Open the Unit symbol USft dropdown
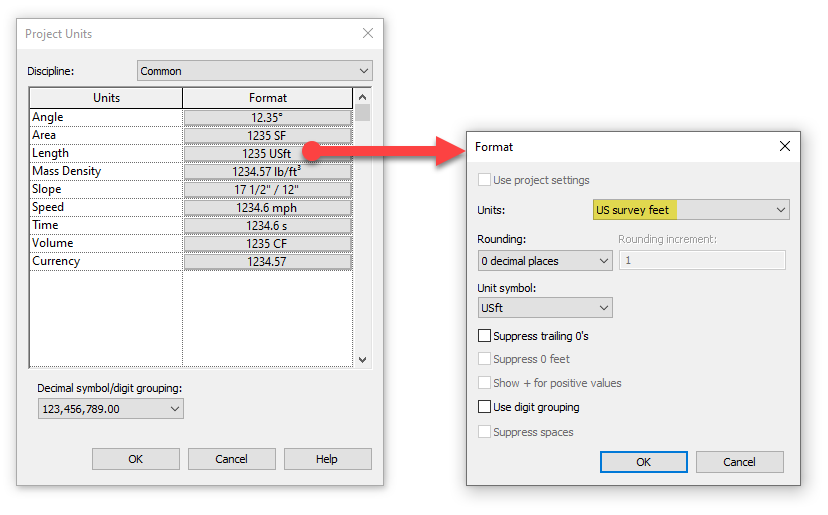828x515 pixels. [x=545, y=308]
